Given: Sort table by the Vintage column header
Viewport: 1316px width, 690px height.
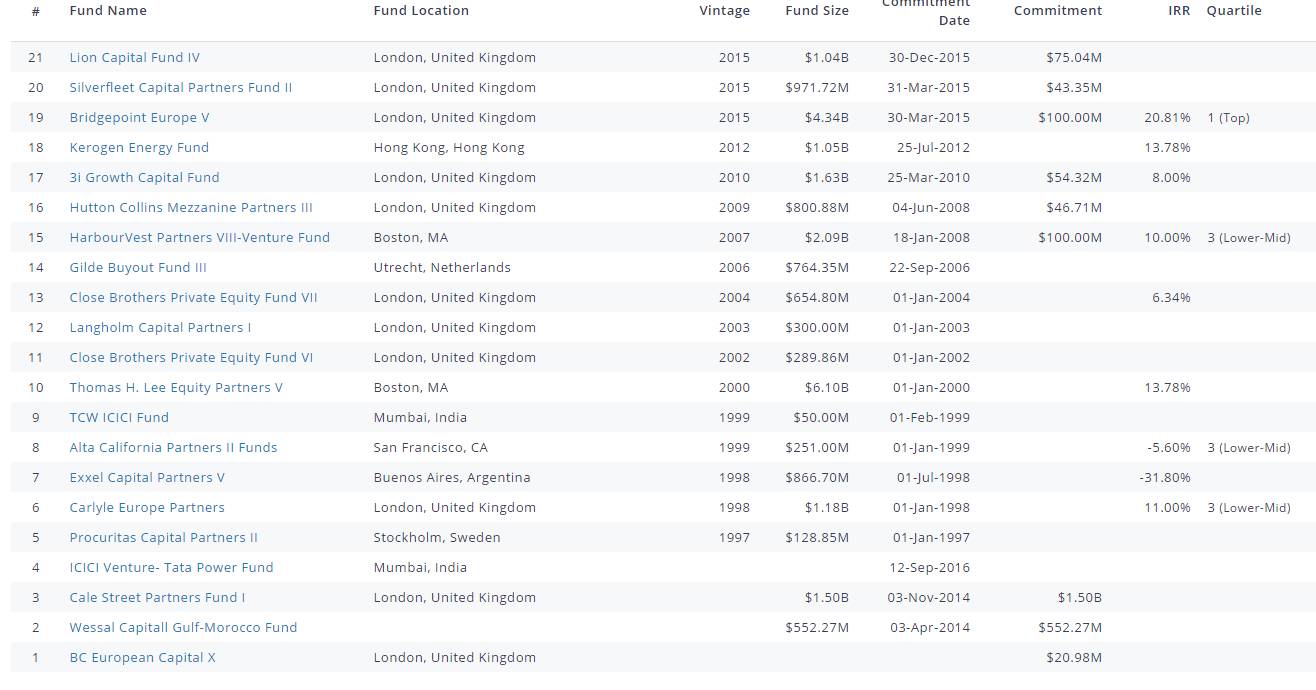Looking at the screenshot, I should tap(724, 10).
